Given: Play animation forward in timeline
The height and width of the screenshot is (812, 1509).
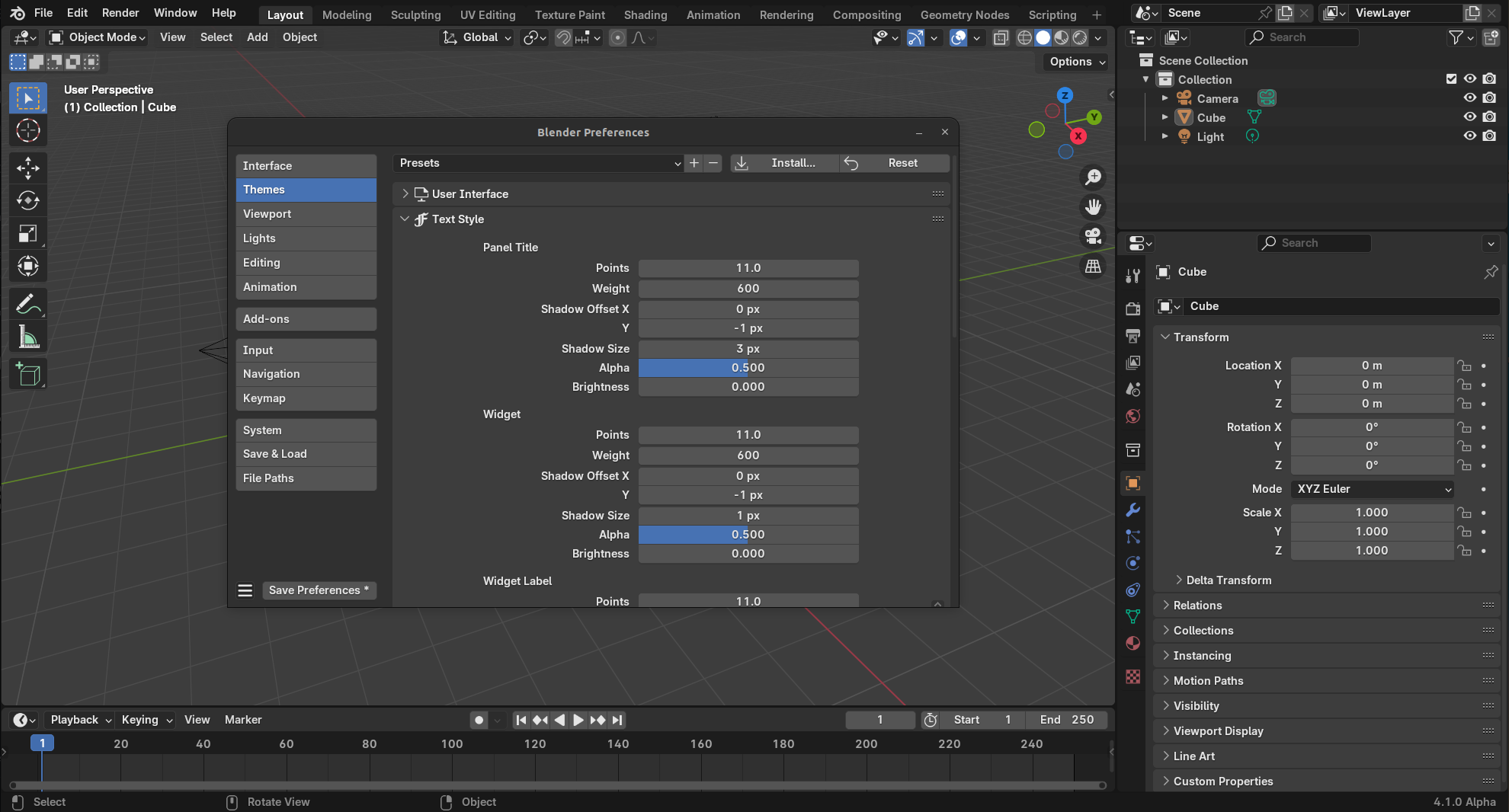Looking at the screenshot, I should pos(578,720).
